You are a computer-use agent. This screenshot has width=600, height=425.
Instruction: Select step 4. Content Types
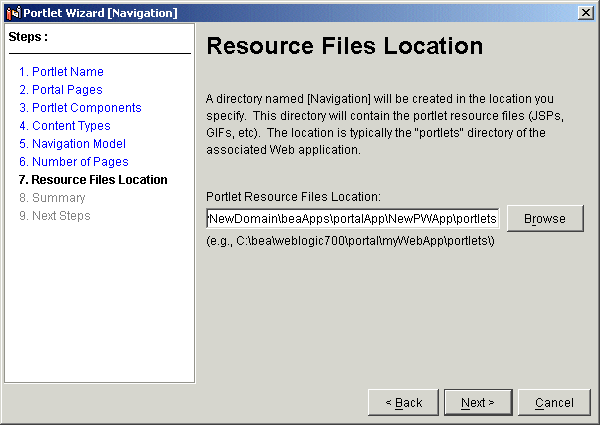[x=65, y=125]
